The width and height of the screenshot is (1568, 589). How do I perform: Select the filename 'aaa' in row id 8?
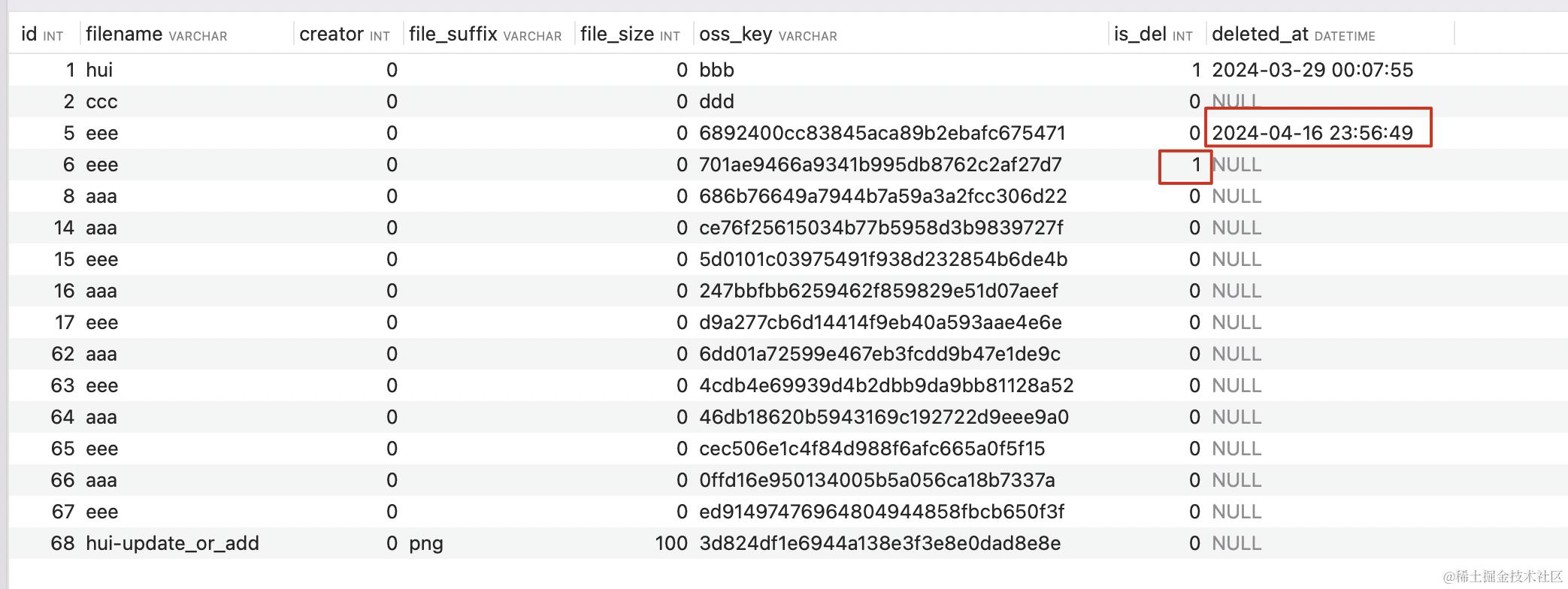[101, 196]
